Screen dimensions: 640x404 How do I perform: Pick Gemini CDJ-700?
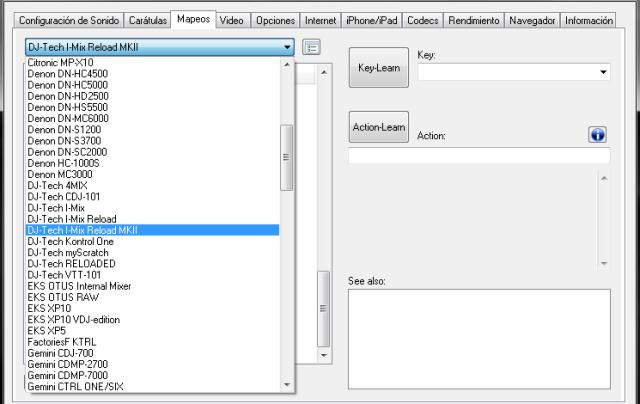[x=153, y=353]
